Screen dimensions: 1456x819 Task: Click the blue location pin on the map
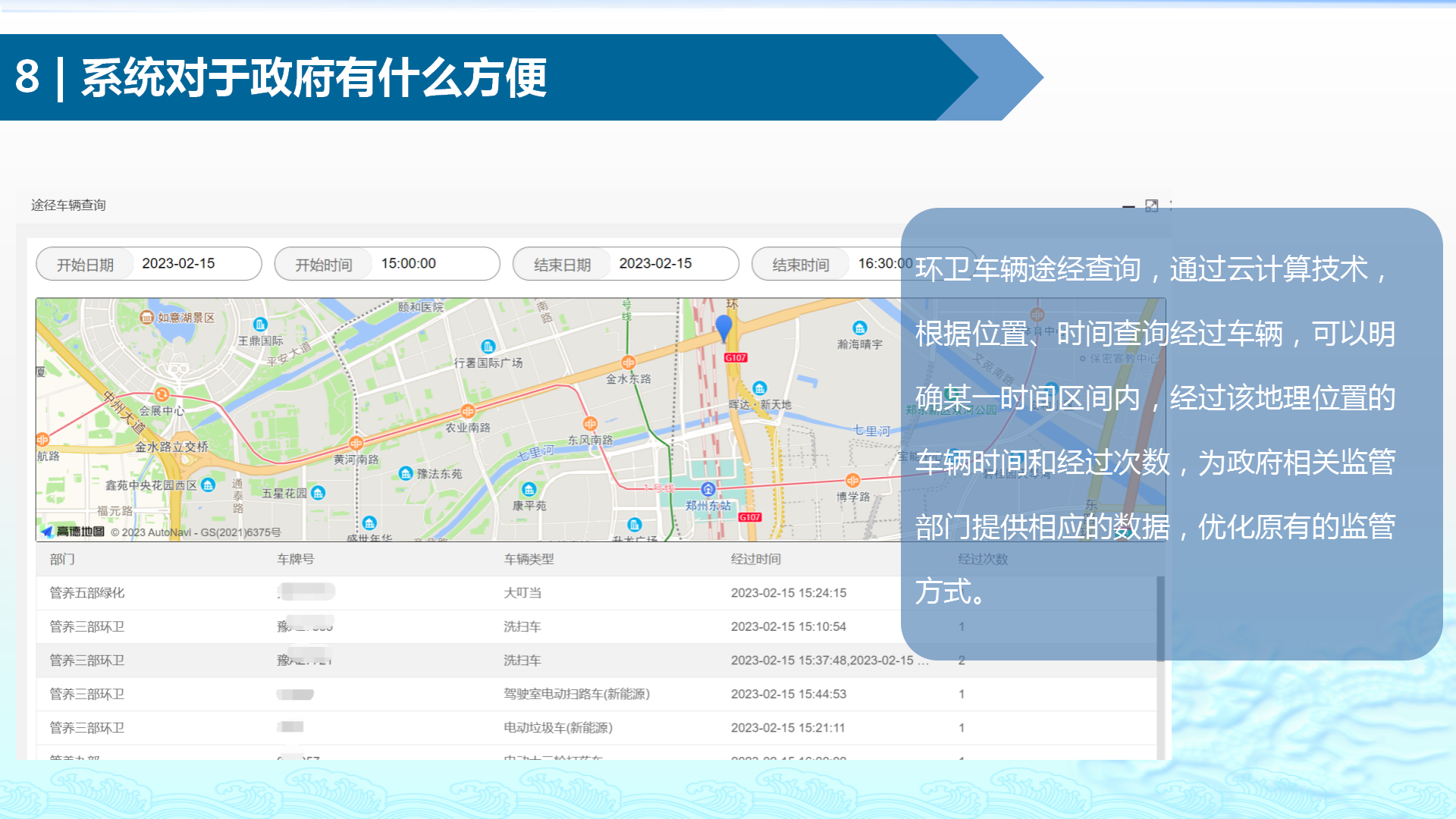tap(723, 328)
